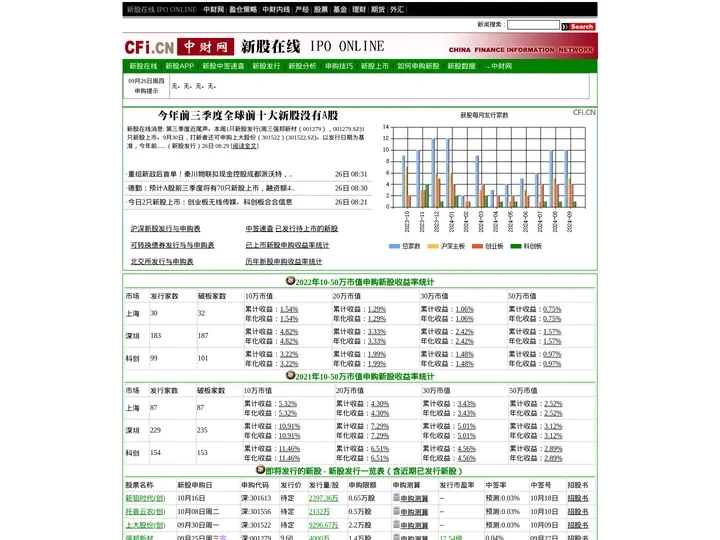Click 2021 深圳 20万市值 累计收益 7.29%
Image resolution: width=720 pixels, height=540 pixels.
coord(380,426)
